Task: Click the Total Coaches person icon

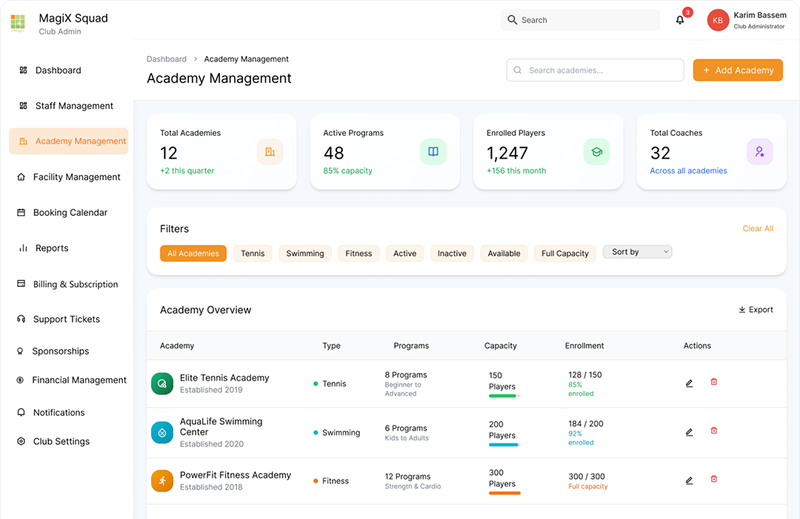Action: pyautogui.click(x=760, y=152)
